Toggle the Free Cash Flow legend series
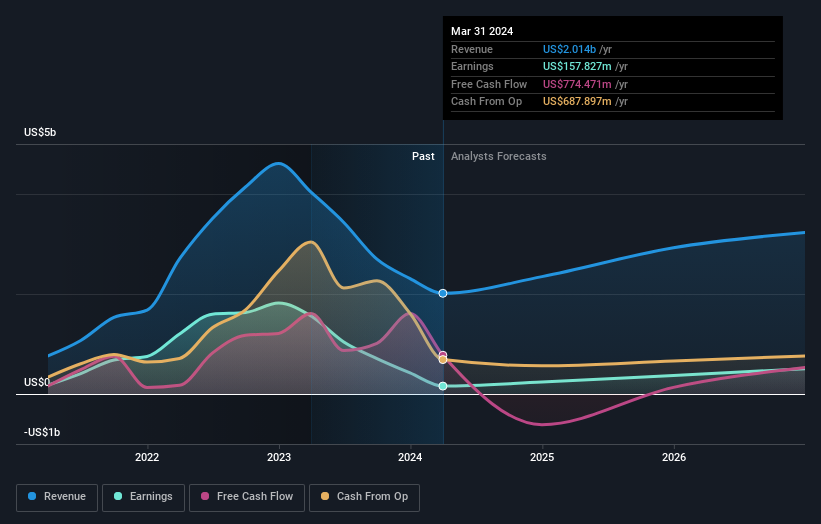This screenshot has width=821, height=524. (x=247, y=497)
